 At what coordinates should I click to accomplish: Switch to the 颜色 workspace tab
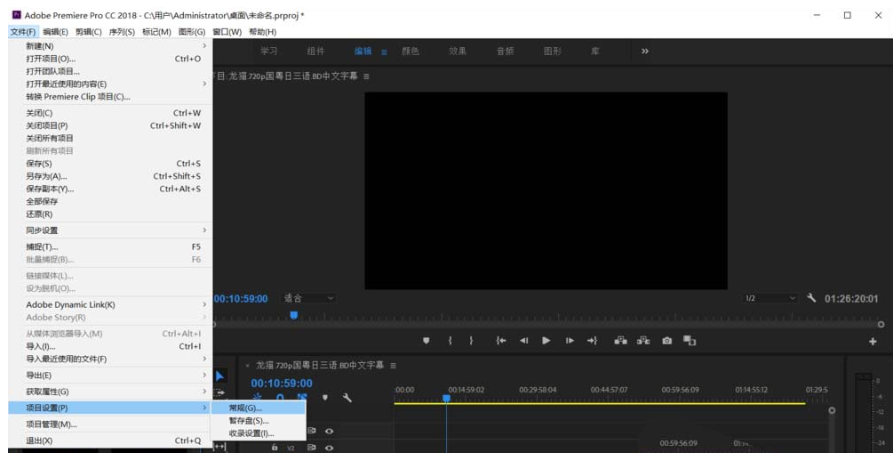point(410,51)
